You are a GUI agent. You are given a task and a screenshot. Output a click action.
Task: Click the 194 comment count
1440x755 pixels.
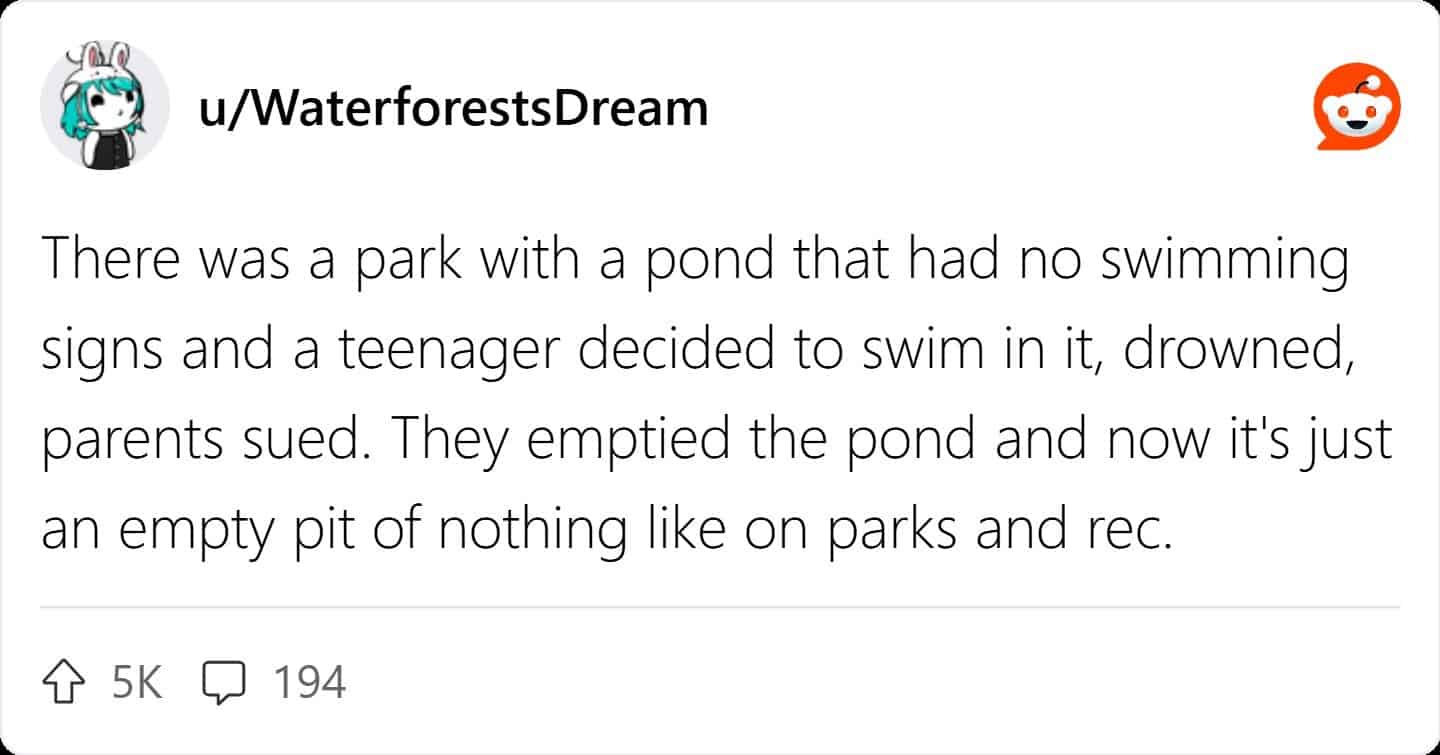[310, 683]
